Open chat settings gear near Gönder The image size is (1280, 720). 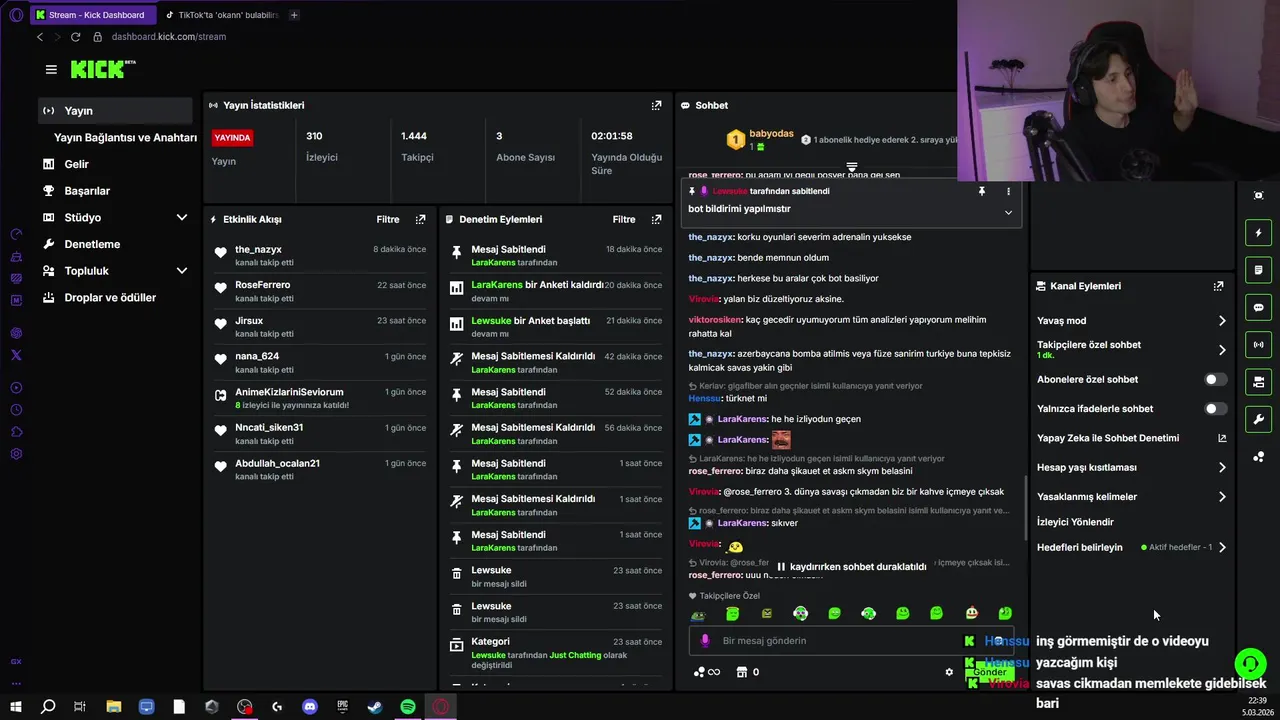(x=949, y=672)
